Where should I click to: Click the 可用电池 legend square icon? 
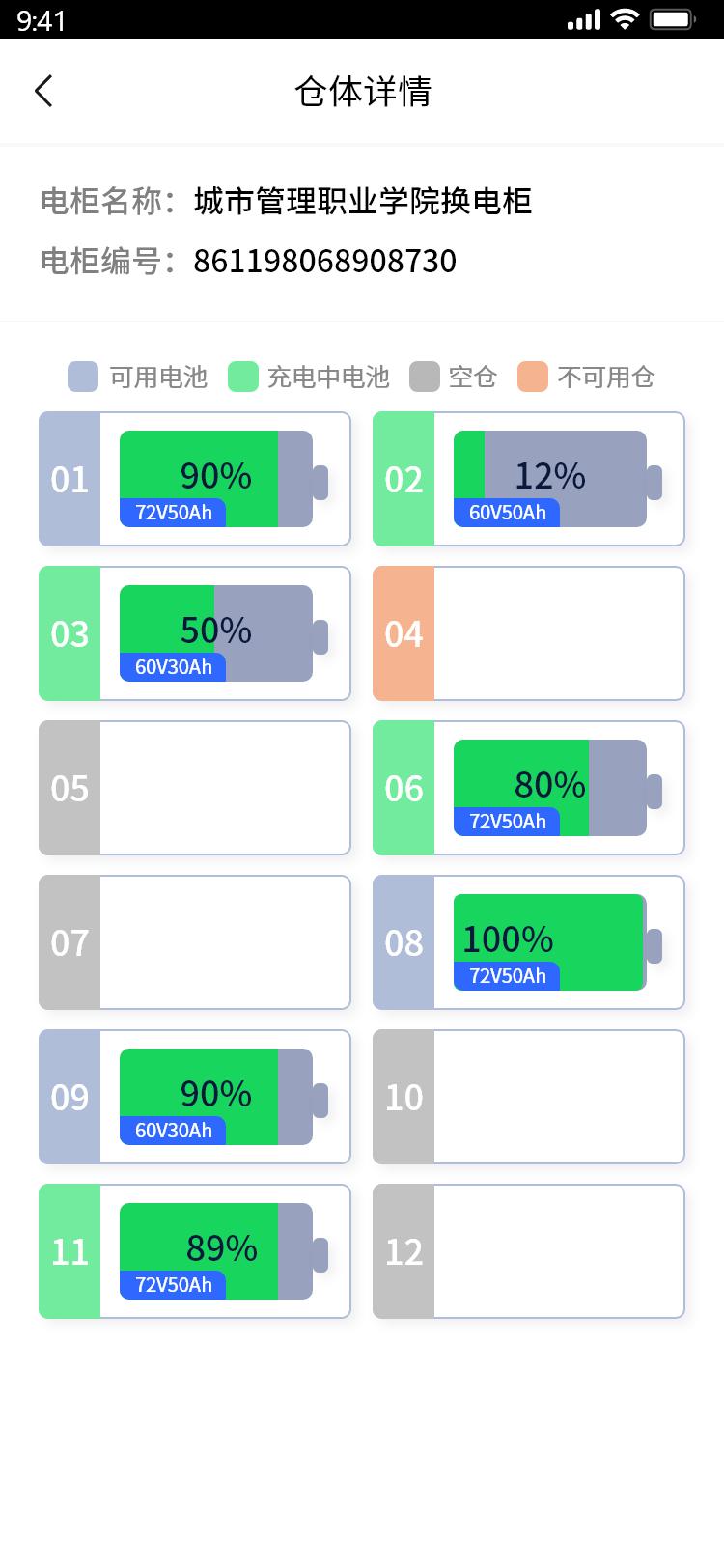[x=82, y=377]
